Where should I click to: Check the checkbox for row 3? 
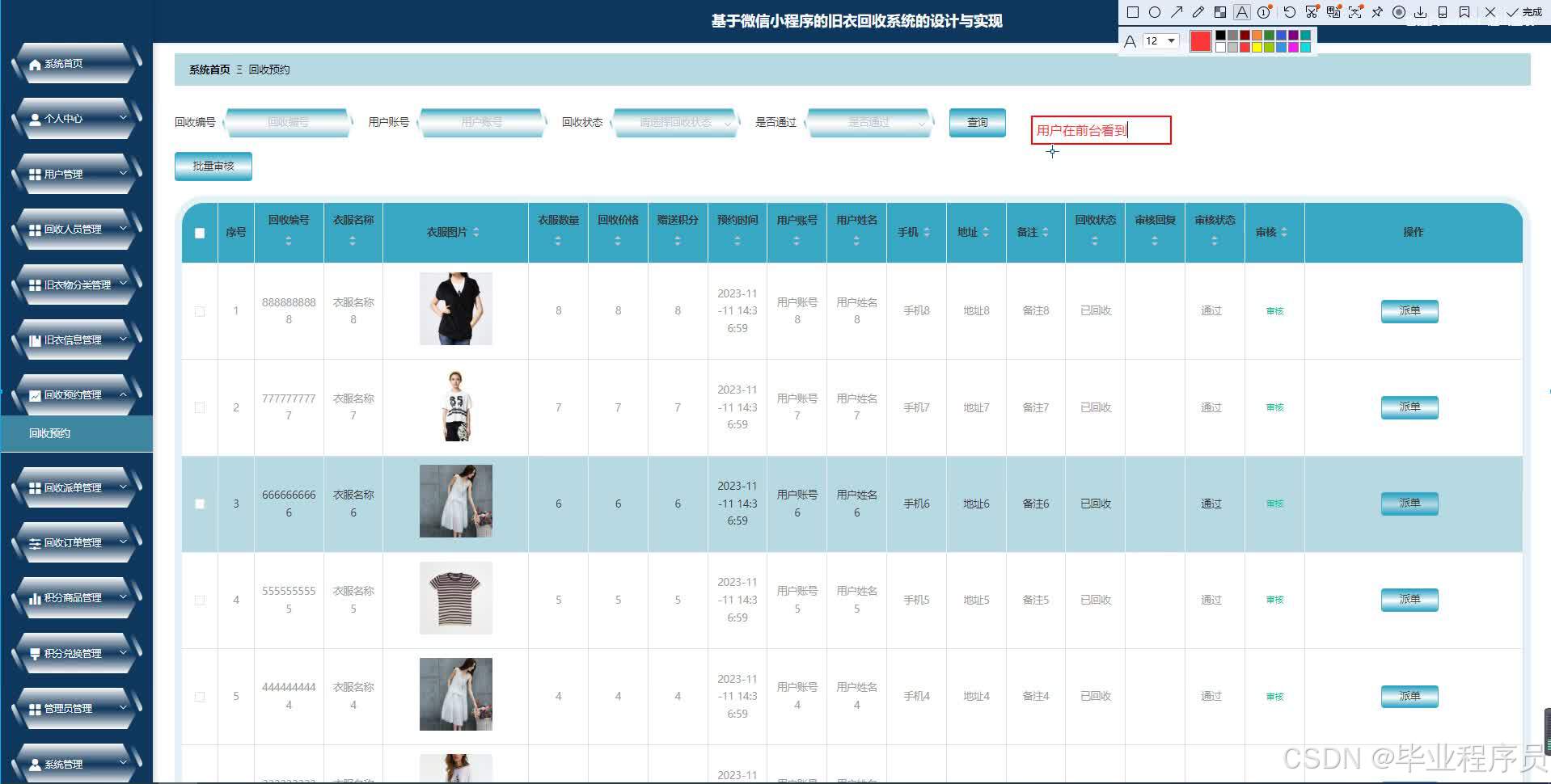(200, 504)
